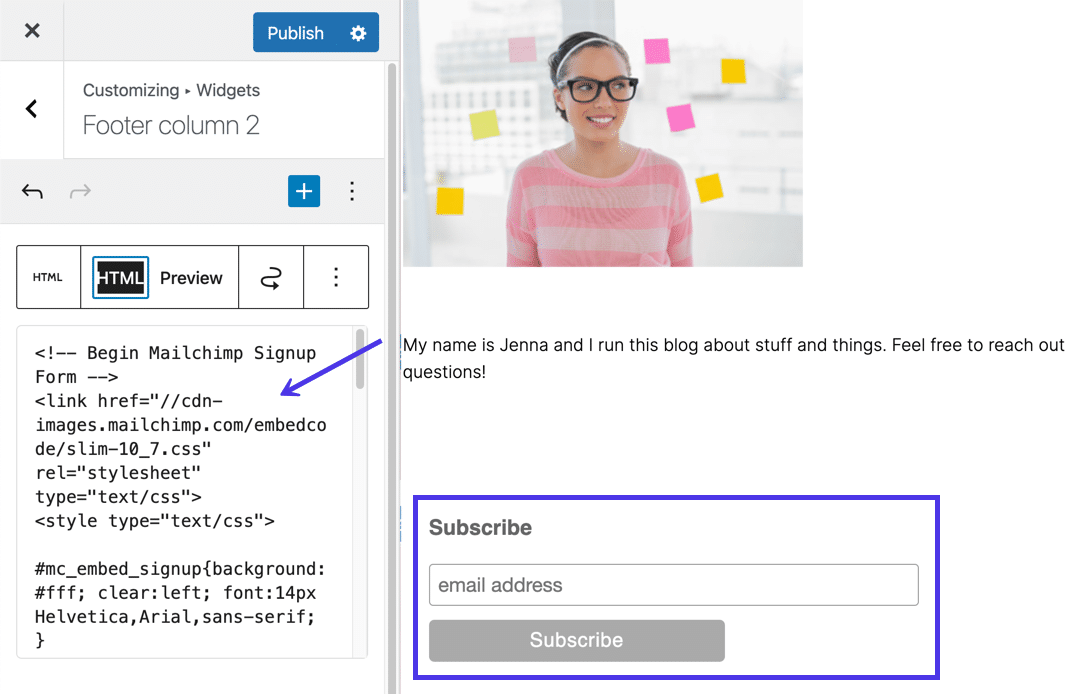Select the HTML block type icon
1066x694 pixels.
pos(48,277)
